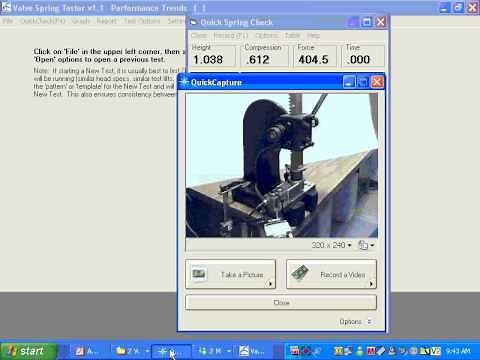Click the Time value .000

(x=358, y=60)
